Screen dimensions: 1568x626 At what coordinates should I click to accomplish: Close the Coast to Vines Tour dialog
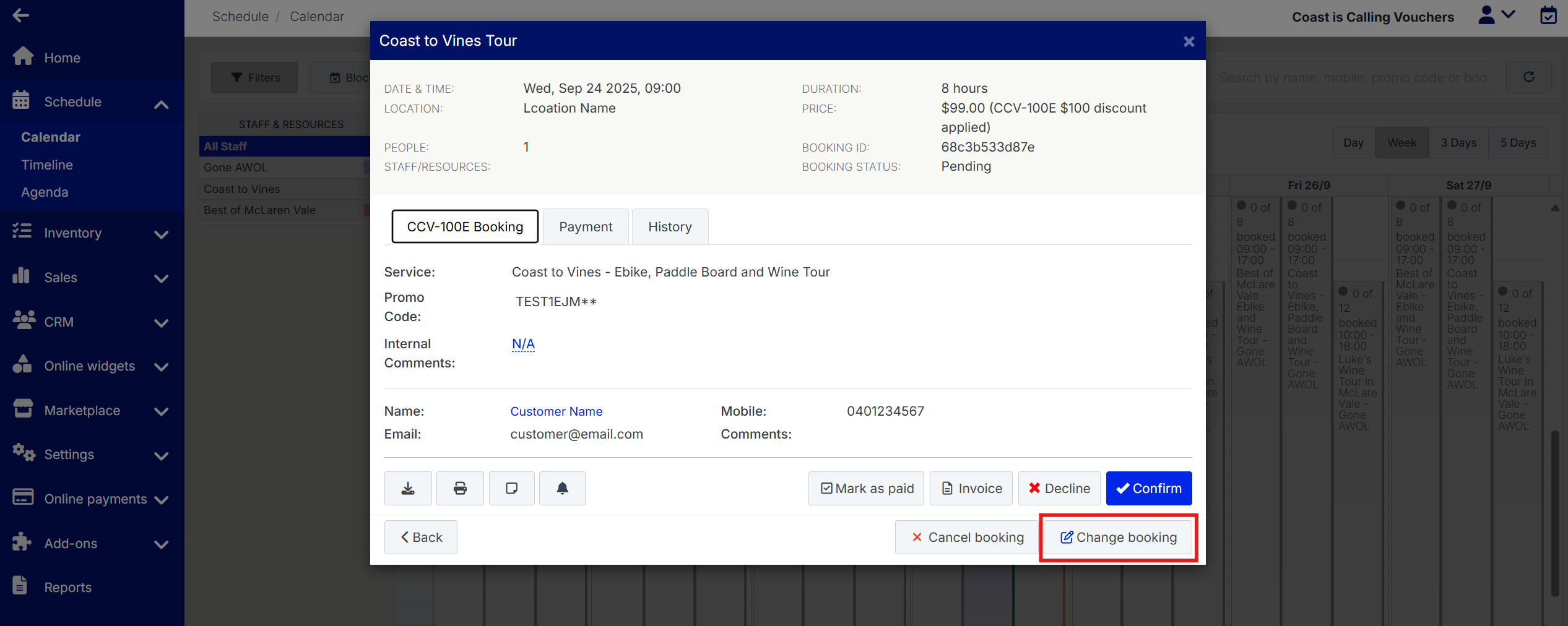coord(1189,41)
